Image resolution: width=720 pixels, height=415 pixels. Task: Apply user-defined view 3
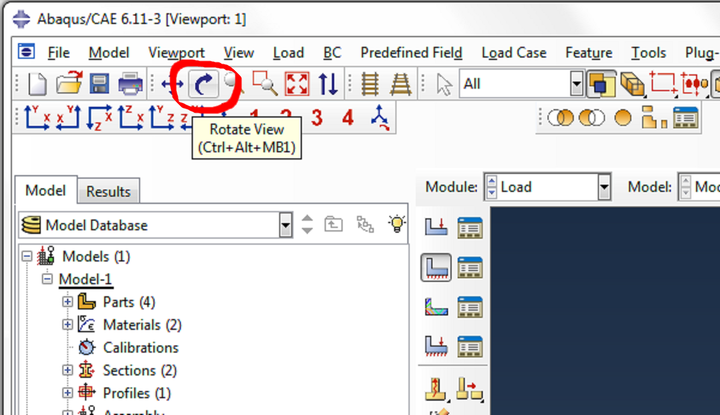click(x=316, y=118)
